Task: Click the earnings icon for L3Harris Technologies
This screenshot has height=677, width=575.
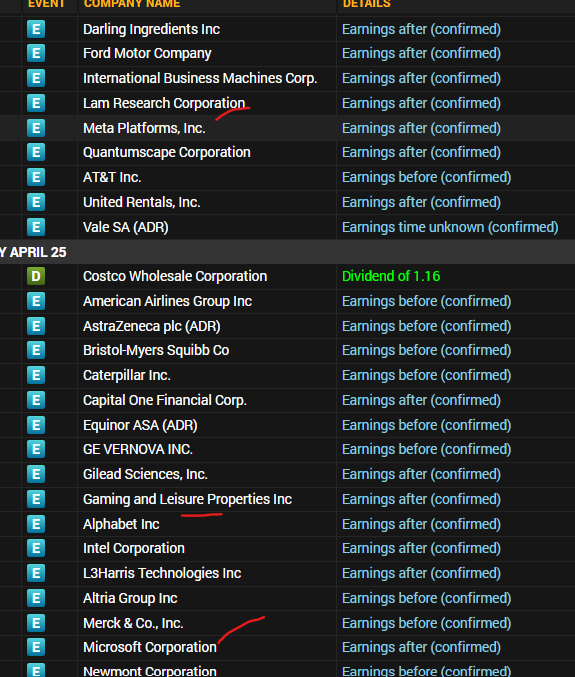Action: coord(36,573)
